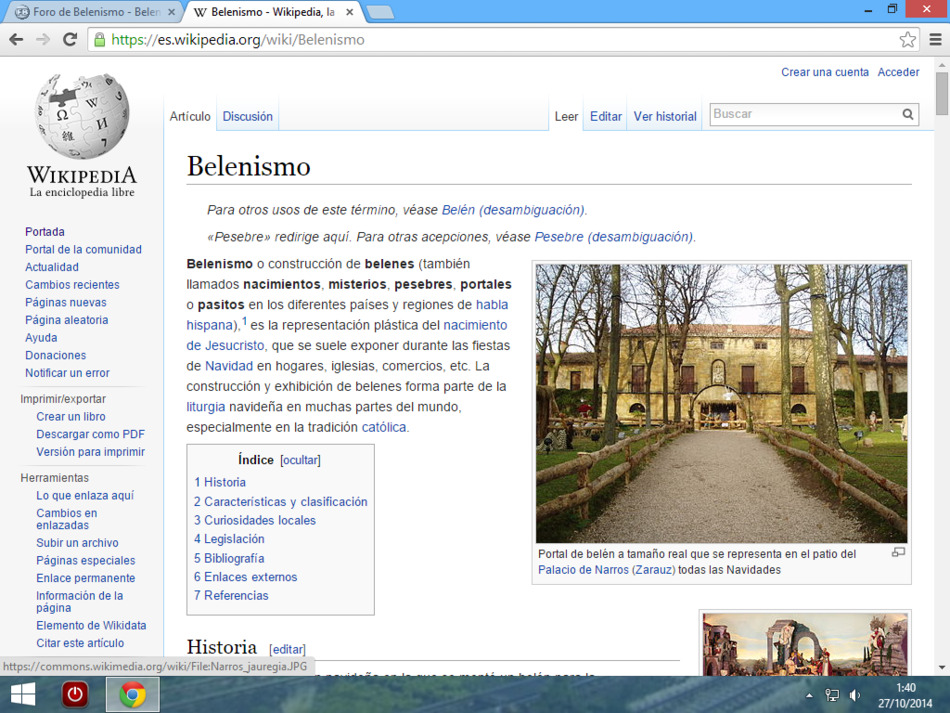Click the católica link
The image size is (950, 713).
384,427
